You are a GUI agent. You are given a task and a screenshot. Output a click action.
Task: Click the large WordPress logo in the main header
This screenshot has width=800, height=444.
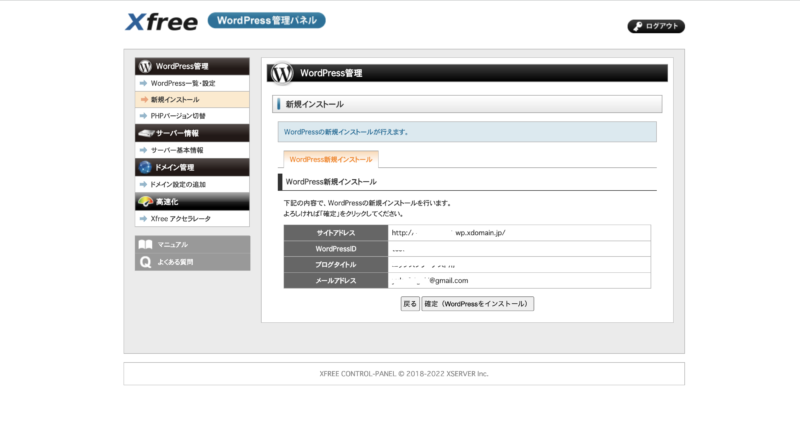coord(282,73)
